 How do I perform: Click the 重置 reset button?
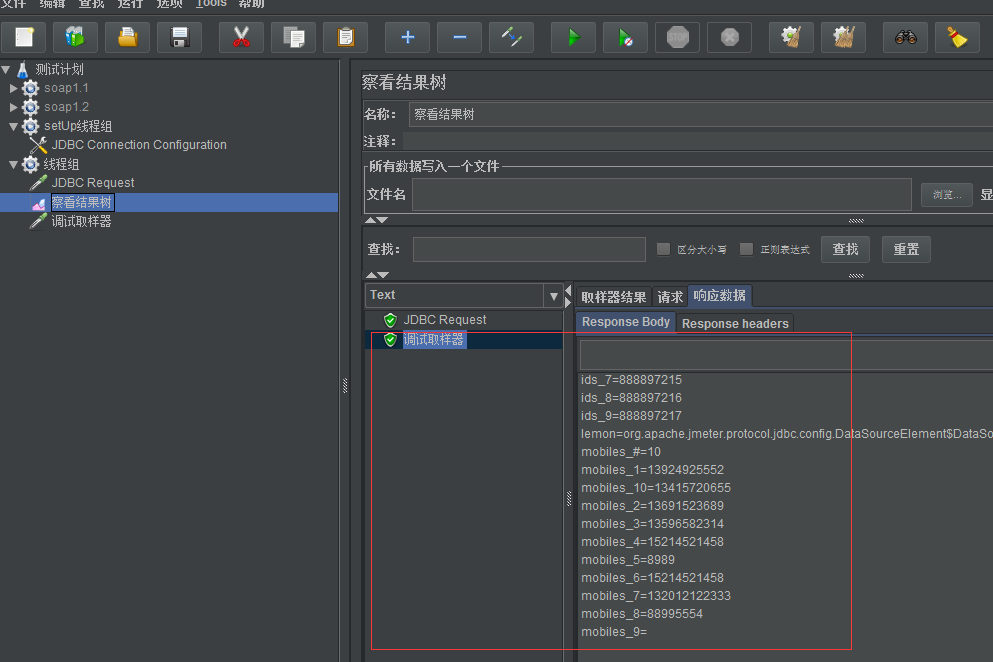906,249
